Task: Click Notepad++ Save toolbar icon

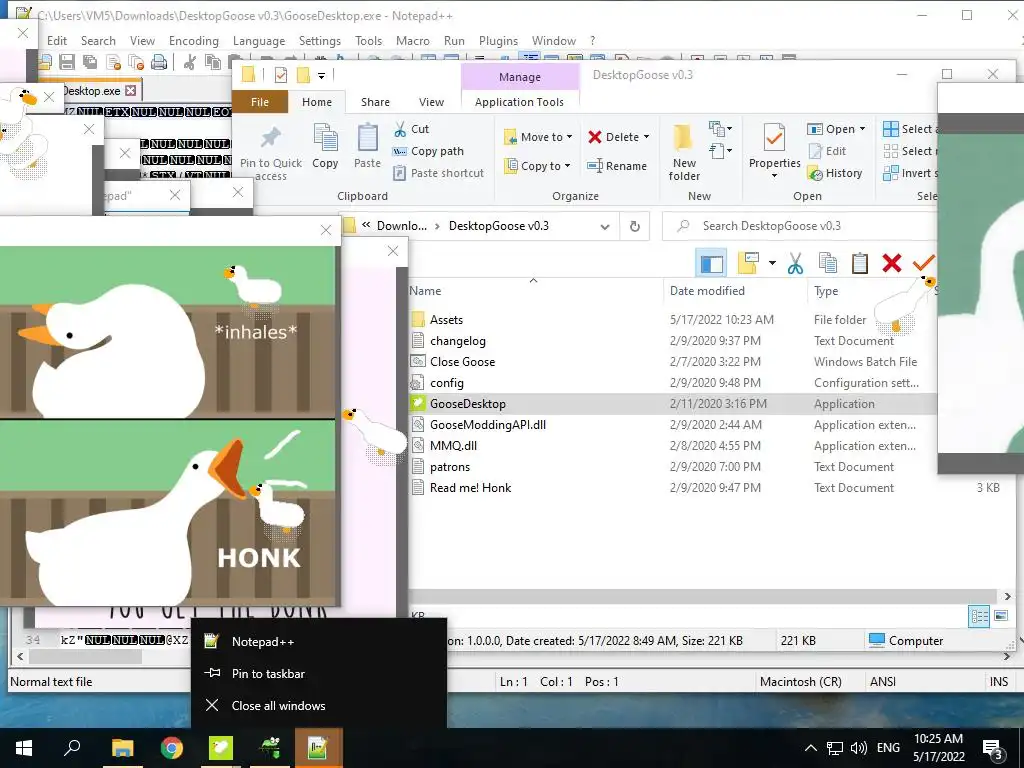Action: 67,62
